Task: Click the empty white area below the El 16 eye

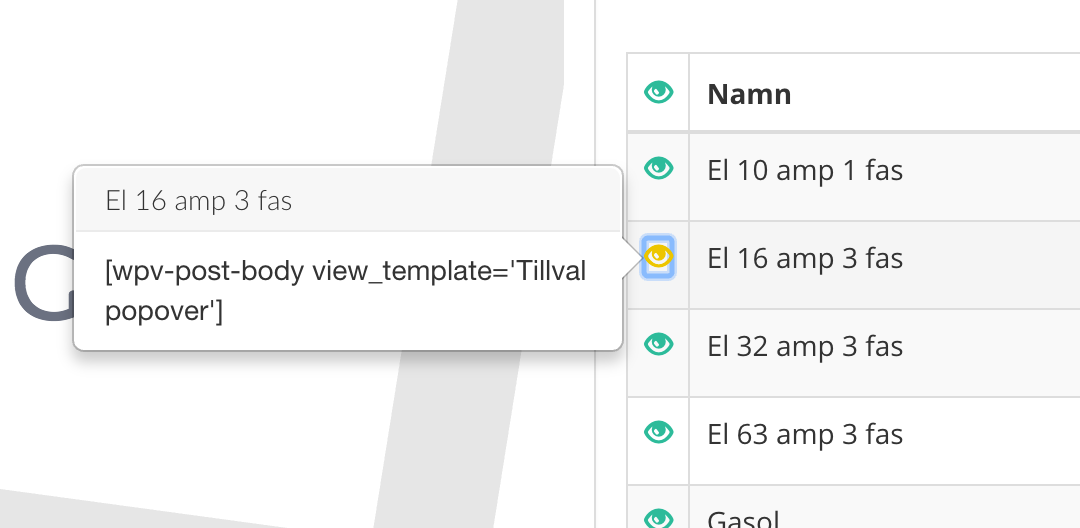Action: click(658, 295)
